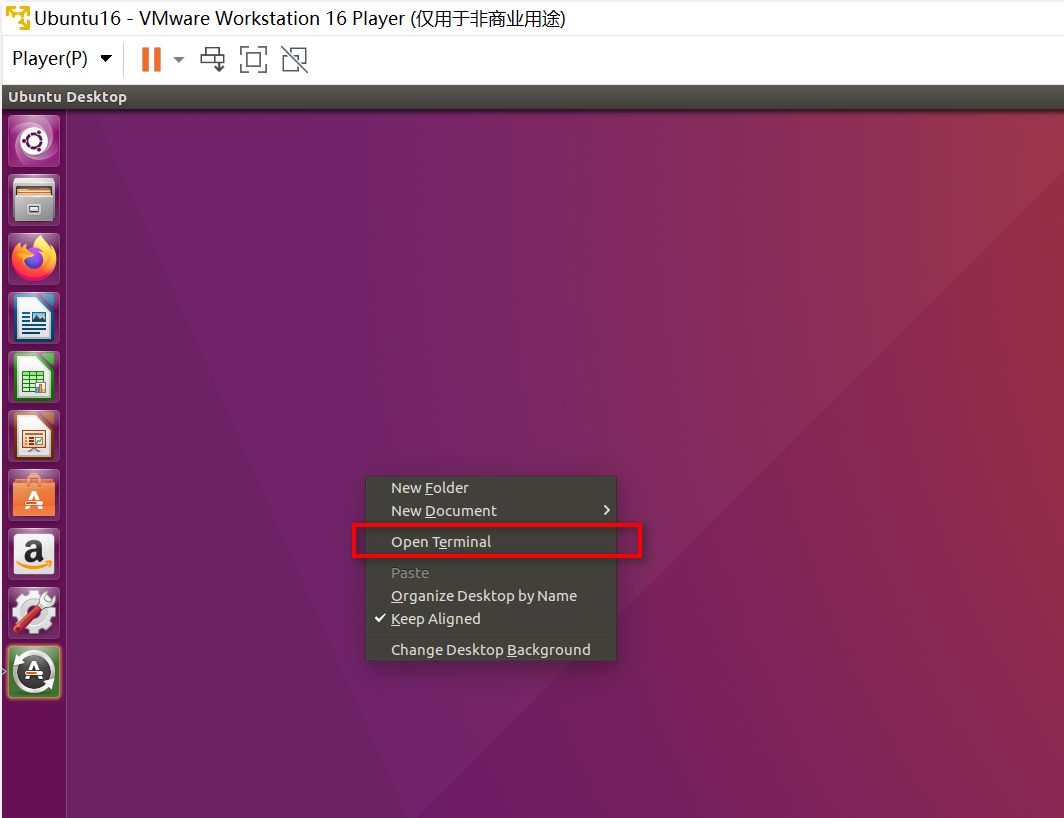The height and width of the screenshot is (818, 1064).
Task: Expand Player(P) dropdown menu
Action: coord(62,59)
